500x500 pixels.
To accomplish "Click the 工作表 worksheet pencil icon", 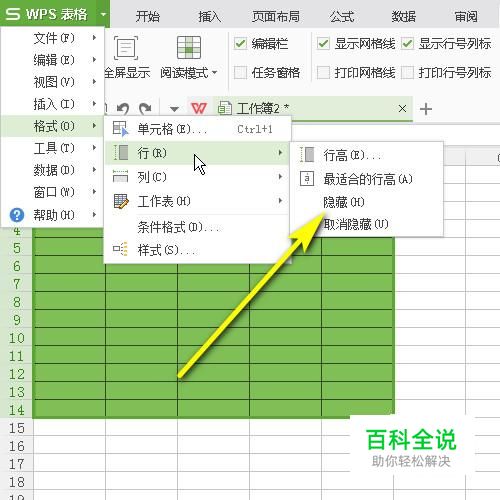I will pos(121,201).
